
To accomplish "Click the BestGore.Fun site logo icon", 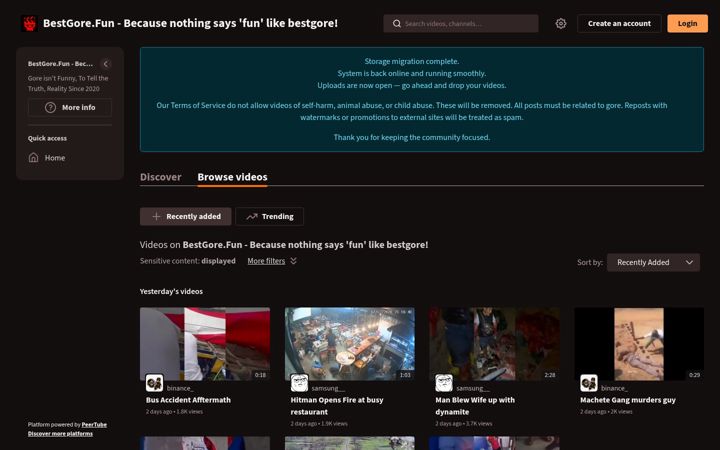I will click(x=30, y=23).
